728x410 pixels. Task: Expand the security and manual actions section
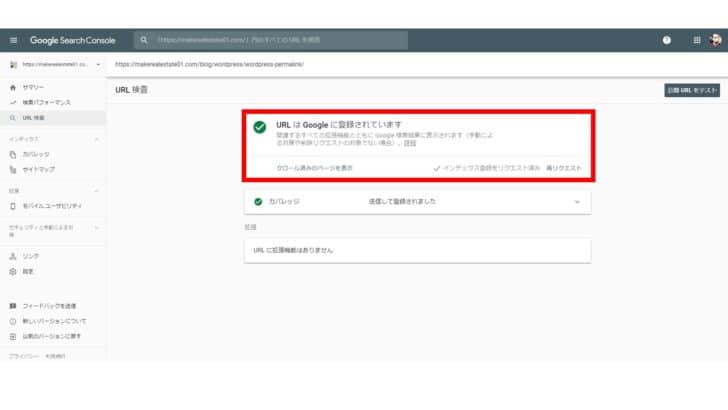96,228
